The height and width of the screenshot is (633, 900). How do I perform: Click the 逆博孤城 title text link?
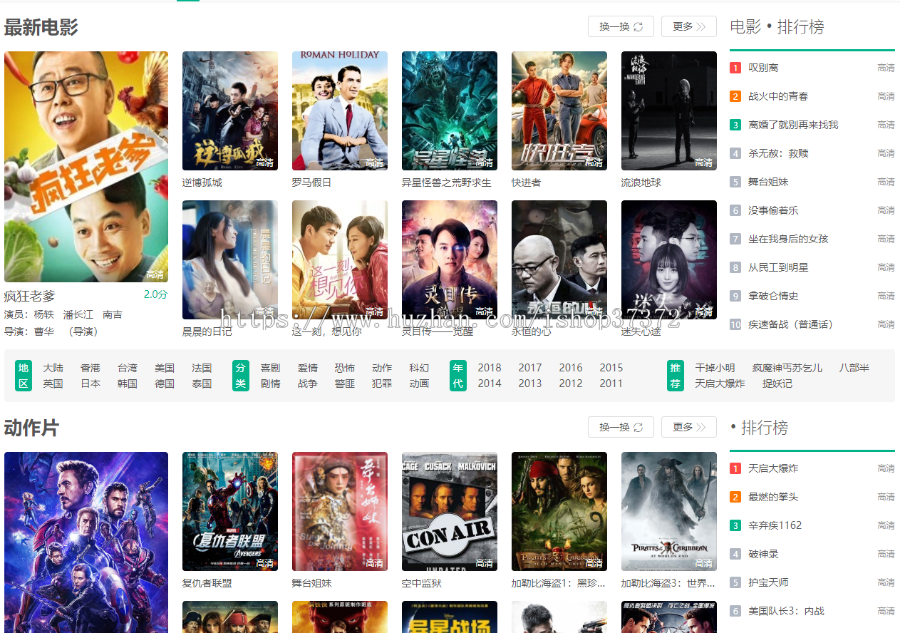click(202, 182)
